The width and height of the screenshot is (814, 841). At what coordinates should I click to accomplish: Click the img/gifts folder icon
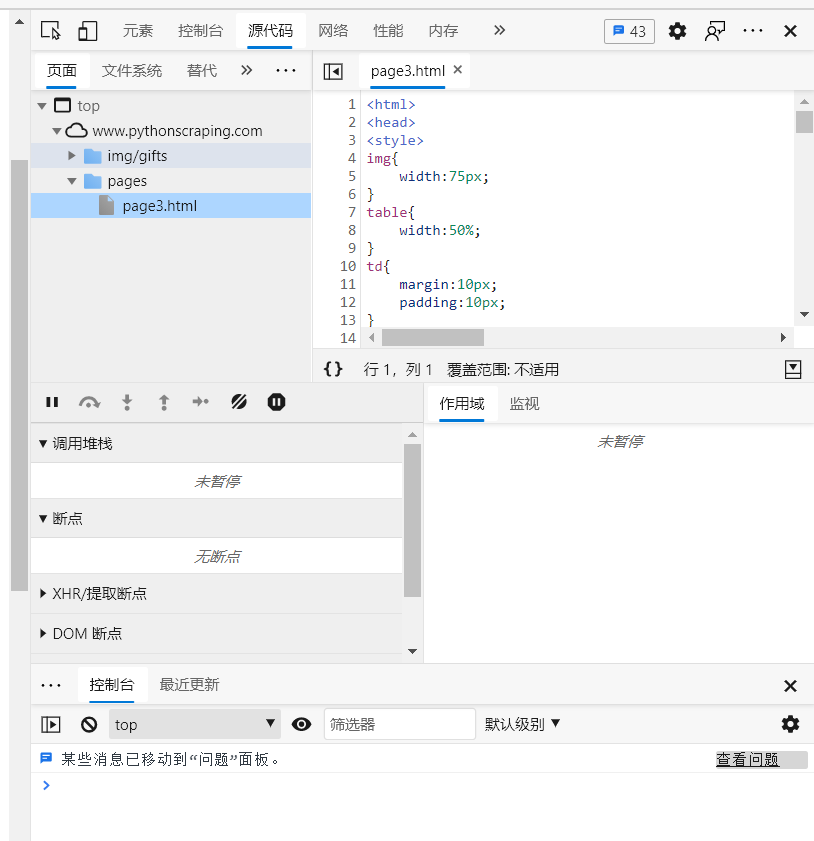click(93, 156)
